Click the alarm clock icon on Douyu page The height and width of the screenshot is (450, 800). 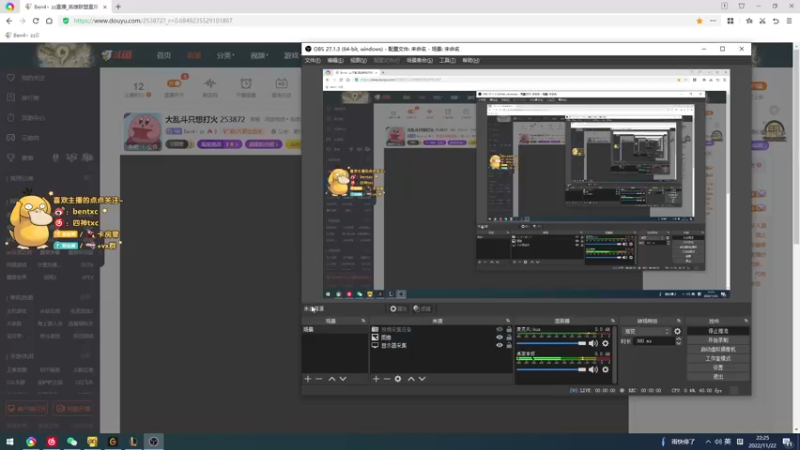tap(246, 83)
